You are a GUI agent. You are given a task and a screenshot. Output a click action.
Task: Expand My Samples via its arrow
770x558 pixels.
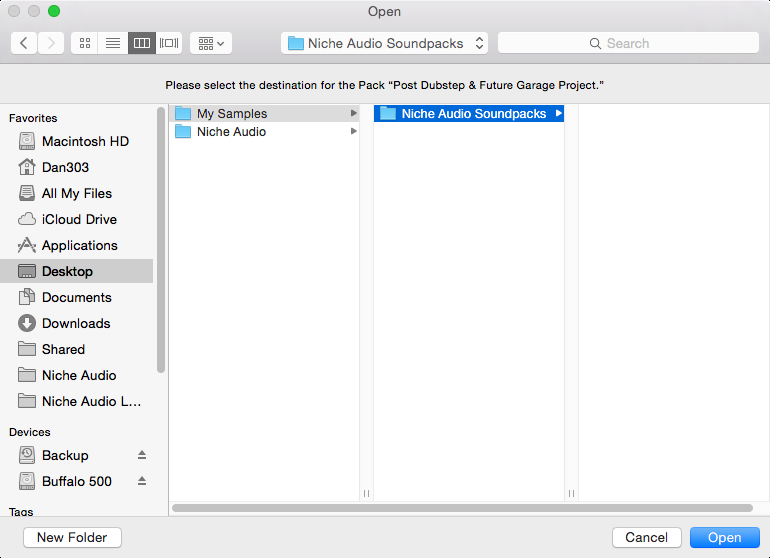(354, 113)
